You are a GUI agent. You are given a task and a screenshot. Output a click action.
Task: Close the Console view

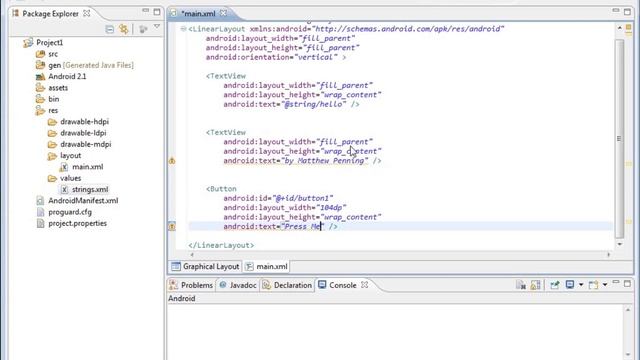pyautogui.click(x=364, y=284)
